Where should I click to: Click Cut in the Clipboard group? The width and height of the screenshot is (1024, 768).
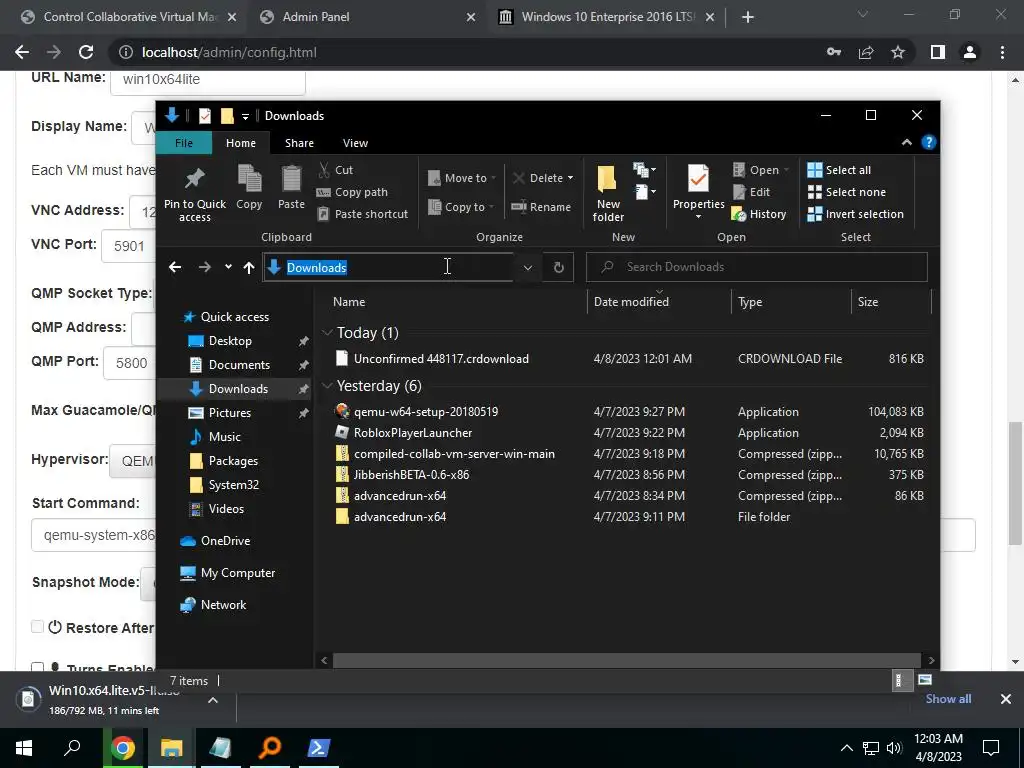(x=336, y=170)
